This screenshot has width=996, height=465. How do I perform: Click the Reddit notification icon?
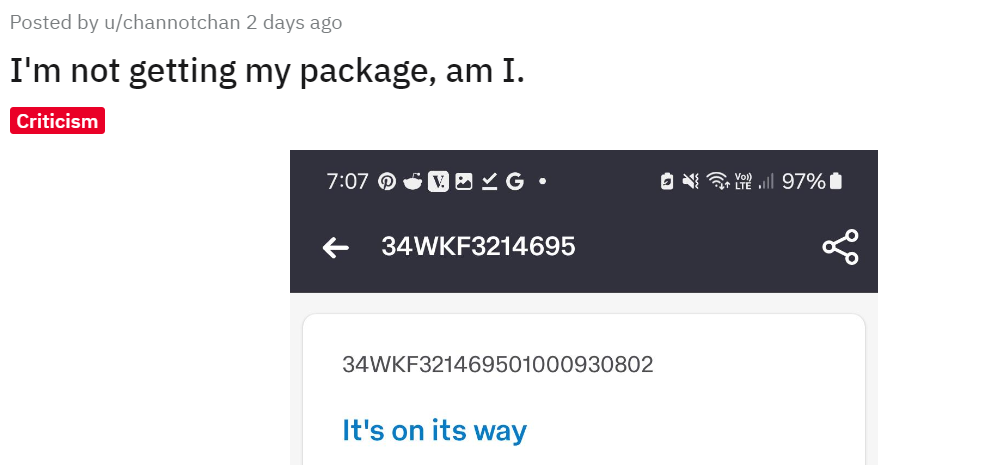pyautogui.click(x=412, y=182)
